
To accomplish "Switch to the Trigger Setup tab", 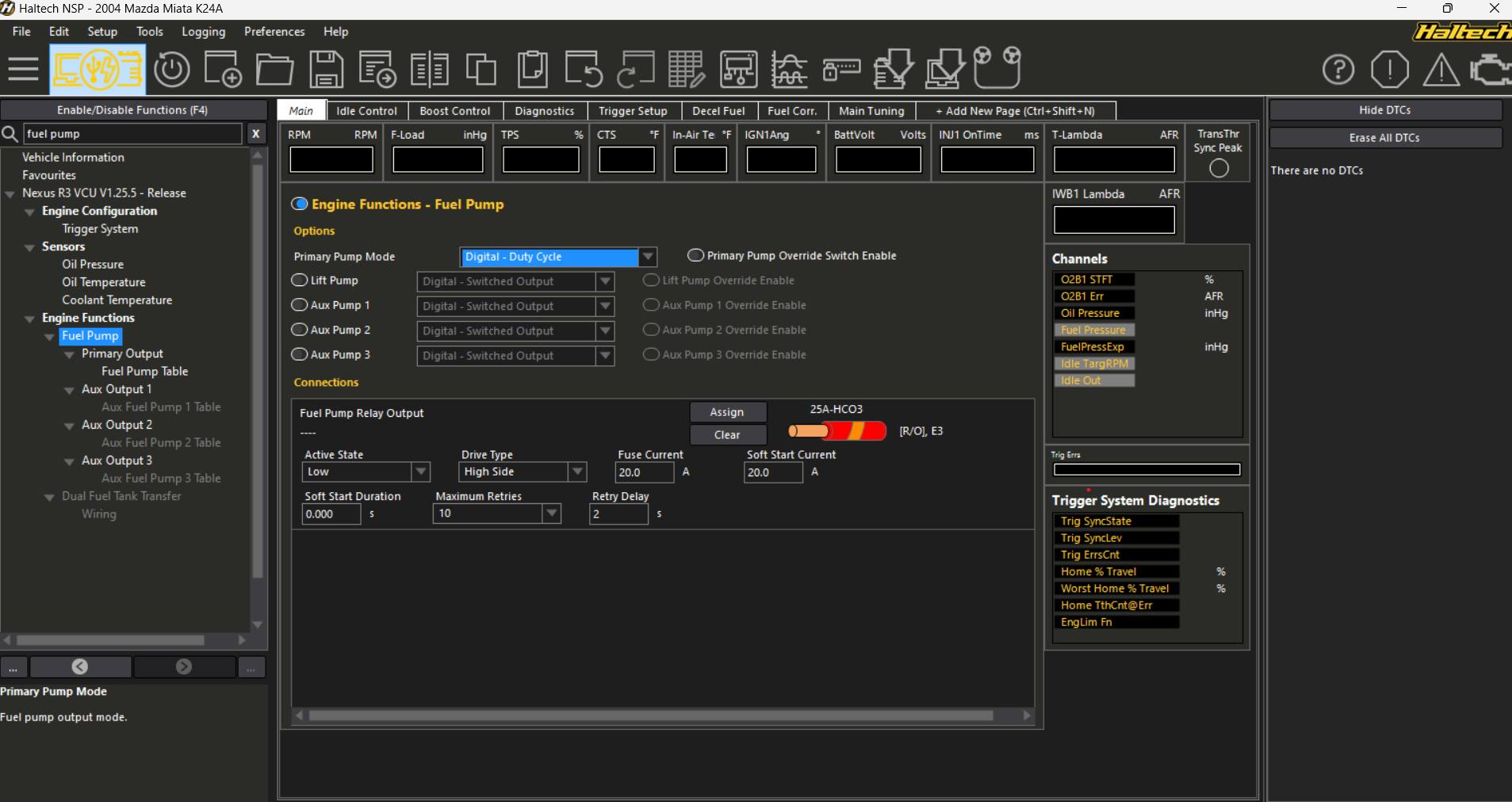I will pos(633,111).
